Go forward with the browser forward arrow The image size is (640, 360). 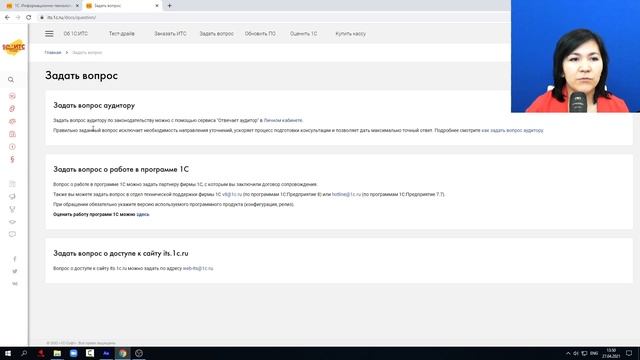pos(18,17)
